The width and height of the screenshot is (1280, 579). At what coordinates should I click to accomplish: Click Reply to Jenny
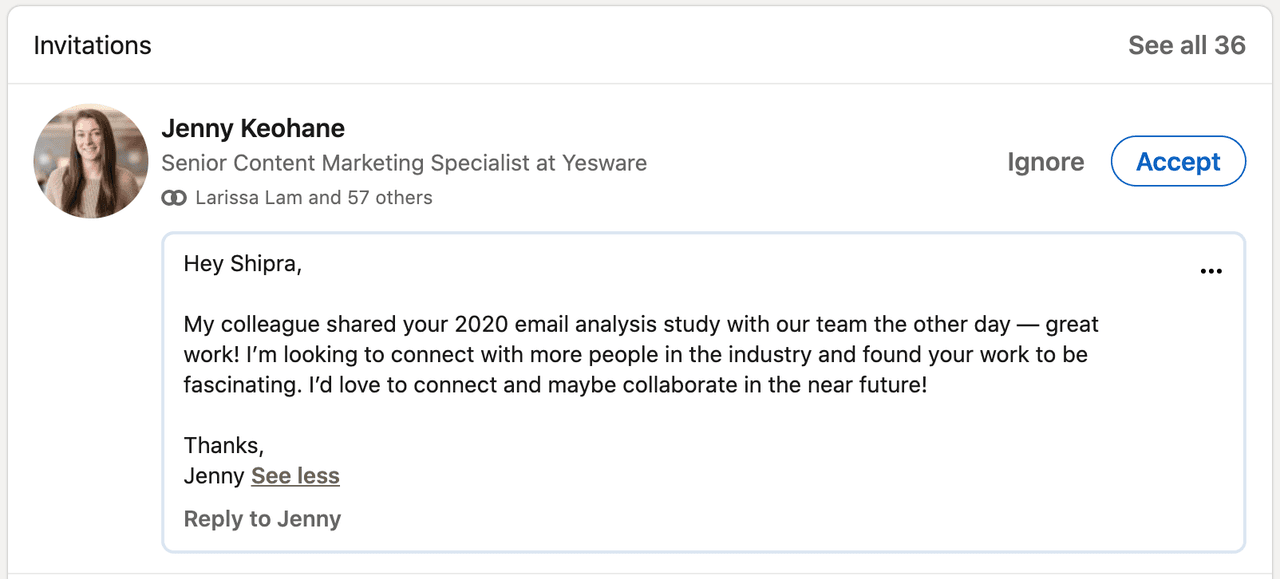pos(262,519)
